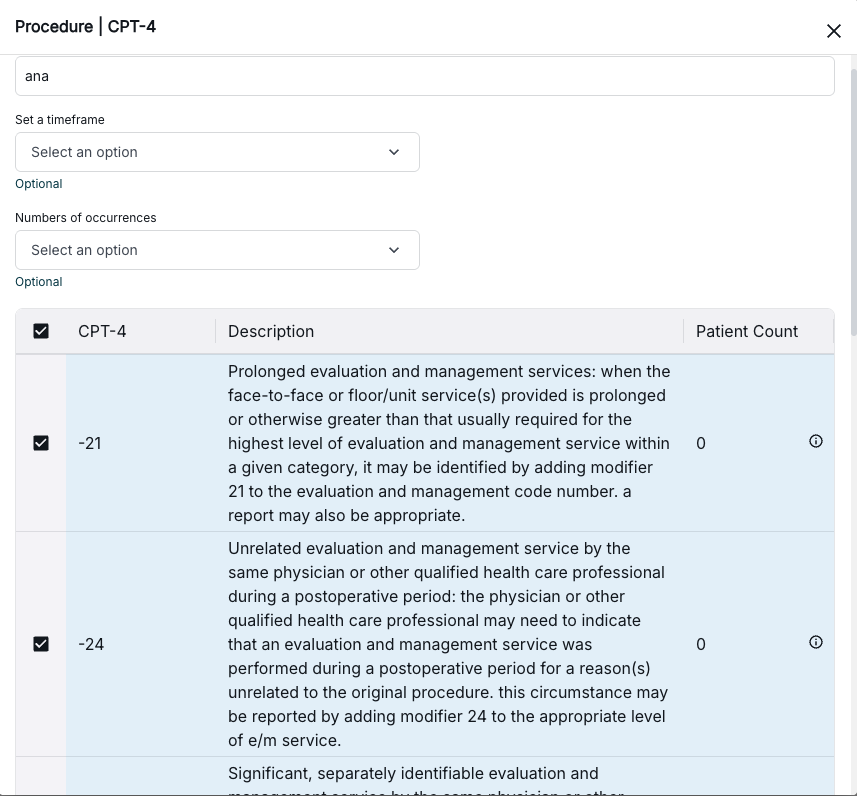Click patient count 0 in the -21 row
This screenshot has width=857, height=796.
click(701, 443)
